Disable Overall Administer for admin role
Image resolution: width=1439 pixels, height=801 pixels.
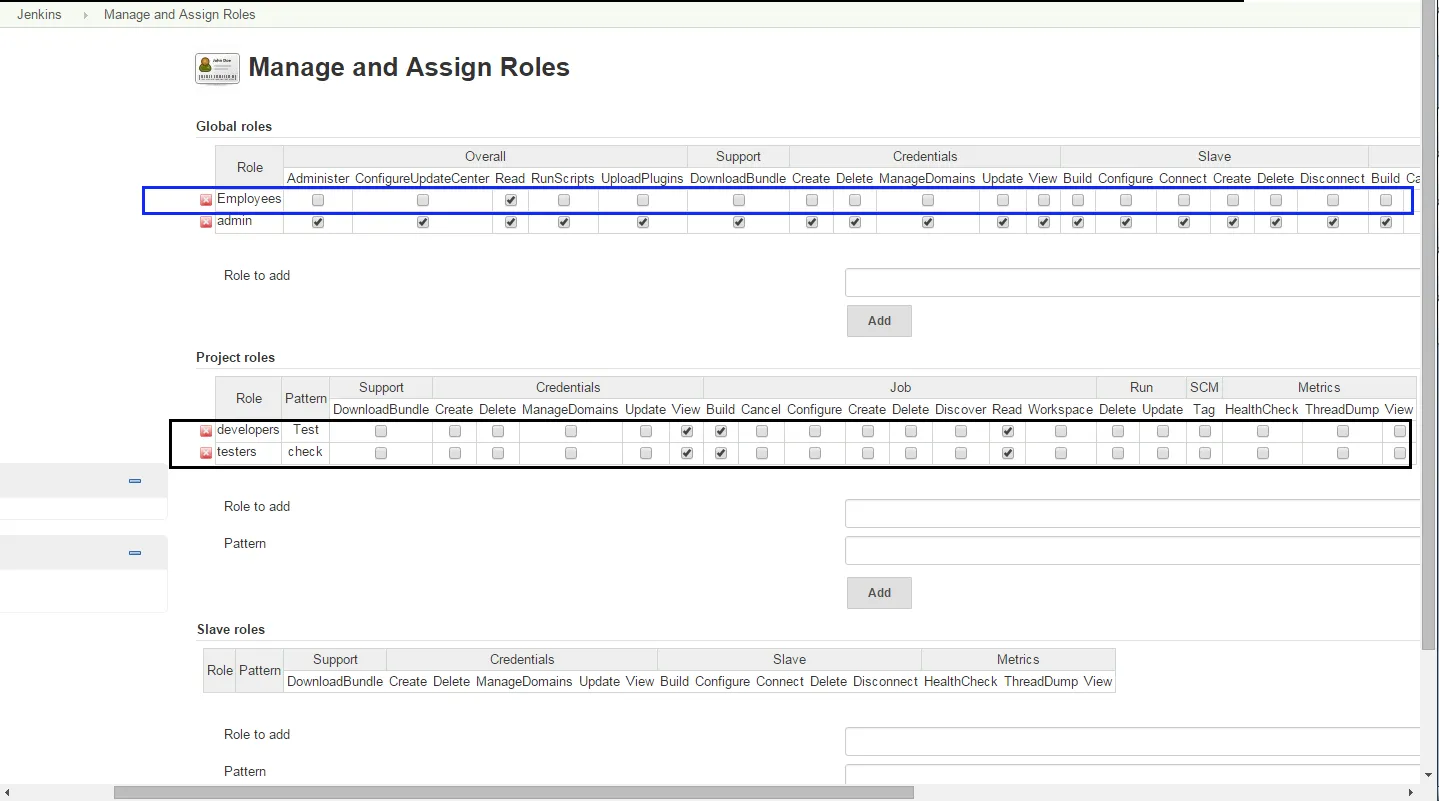point(318,222)
